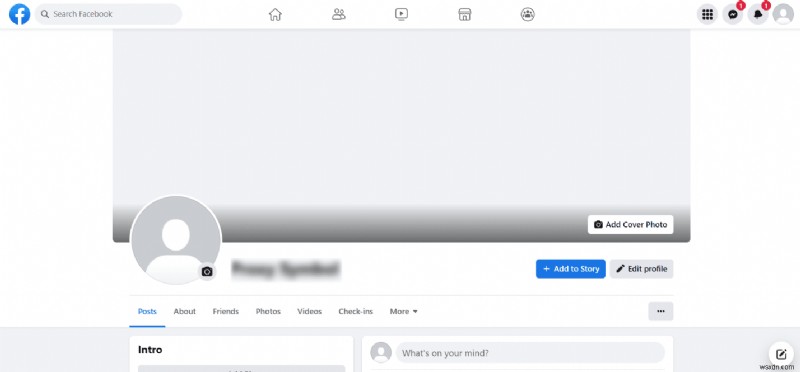Open the Marketplace icon

pyautogui.click(x=464, y=14)
